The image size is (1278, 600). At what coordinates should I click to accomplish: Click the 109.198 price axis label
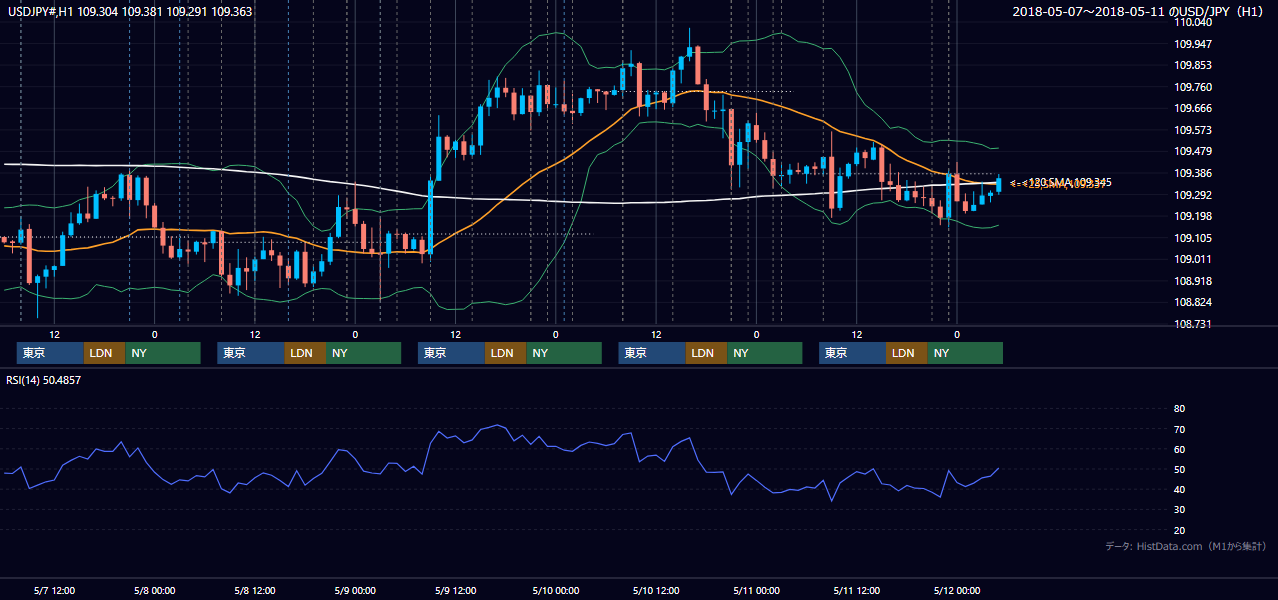(1193, 216)
